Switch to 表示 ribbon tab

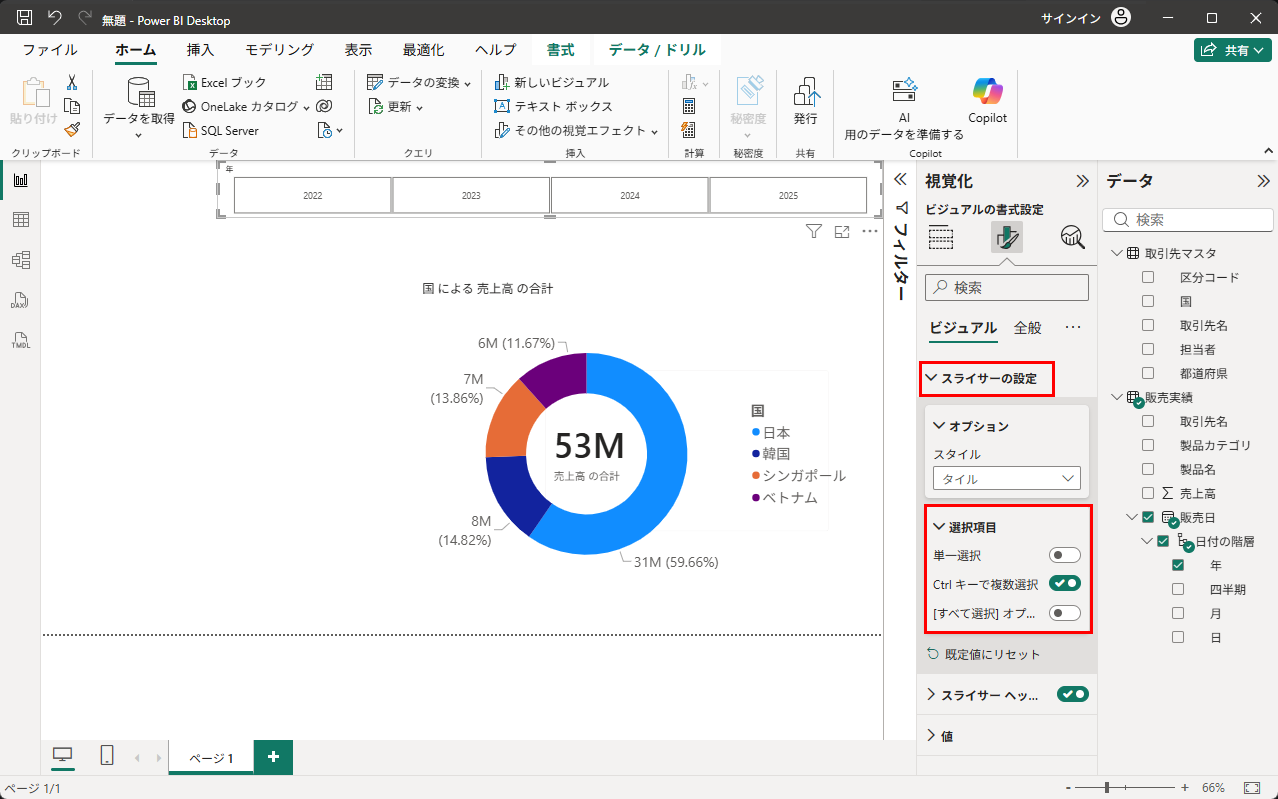point(358,50)
